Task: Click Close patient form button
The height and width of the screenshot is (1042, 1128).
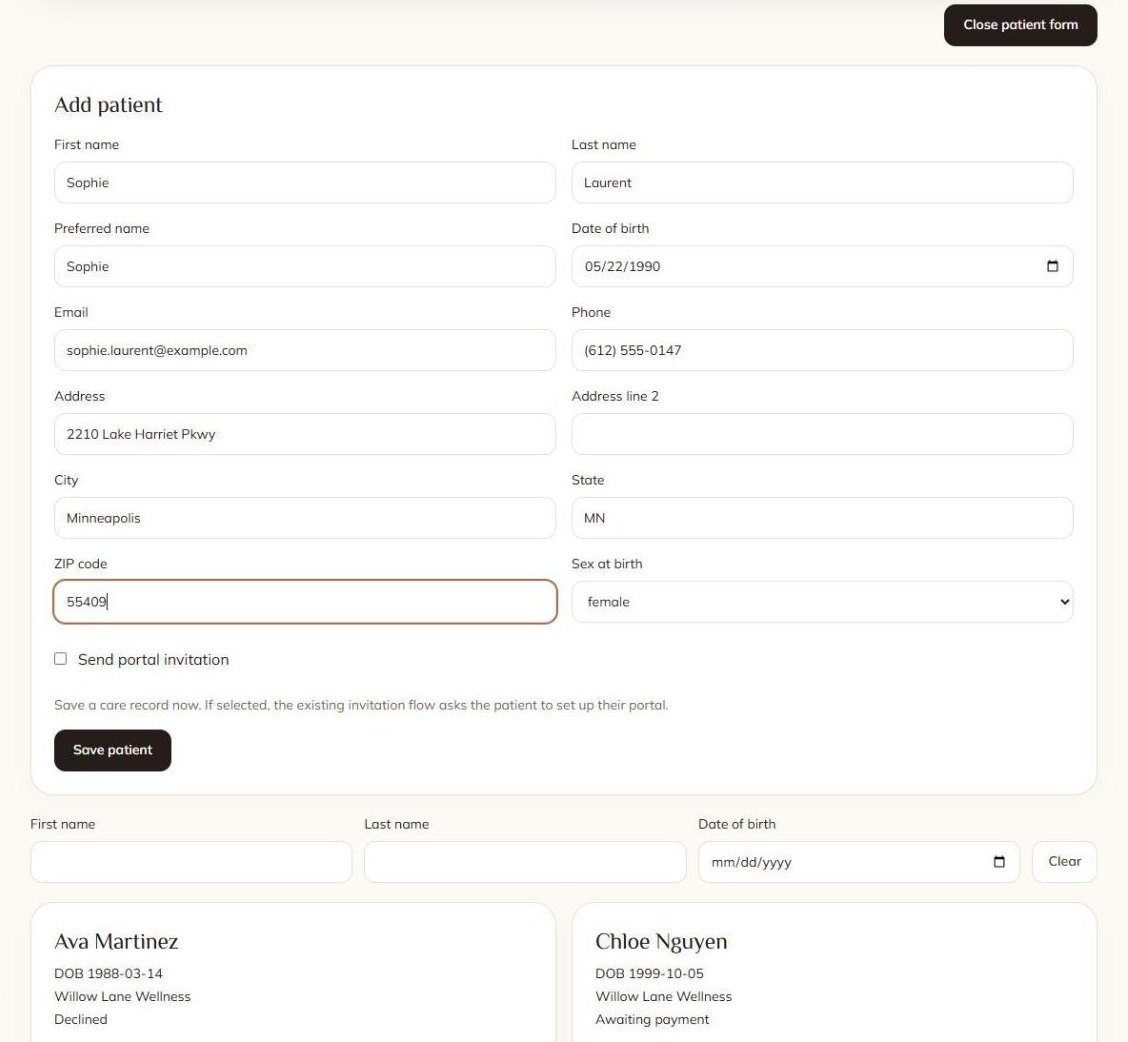Action: 1020,25
